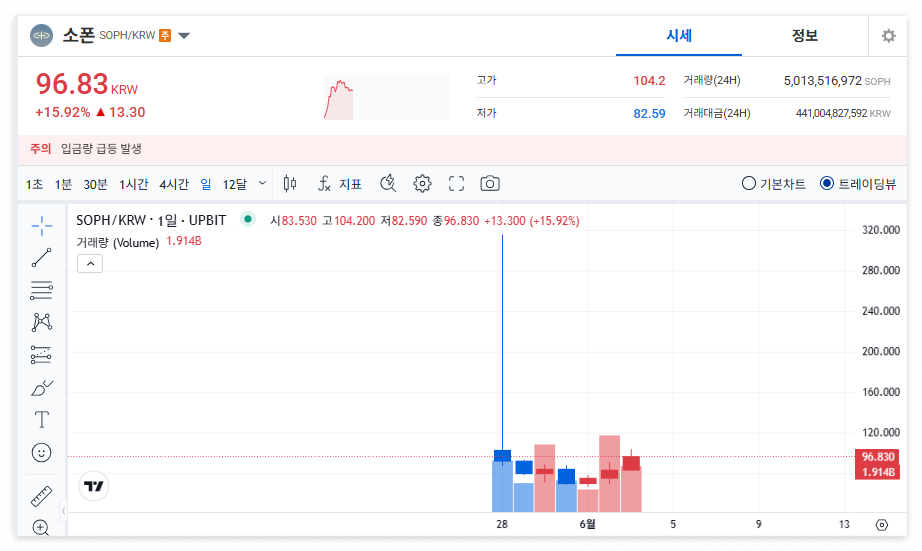Image resolution: width=922 pixels, height=551 pixels.
Task: Select the brush drawing tool
Action: click(x=42, y=388)
